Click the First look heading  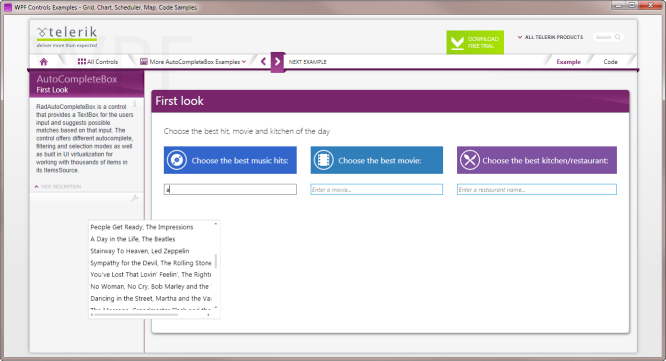[179, 101]
